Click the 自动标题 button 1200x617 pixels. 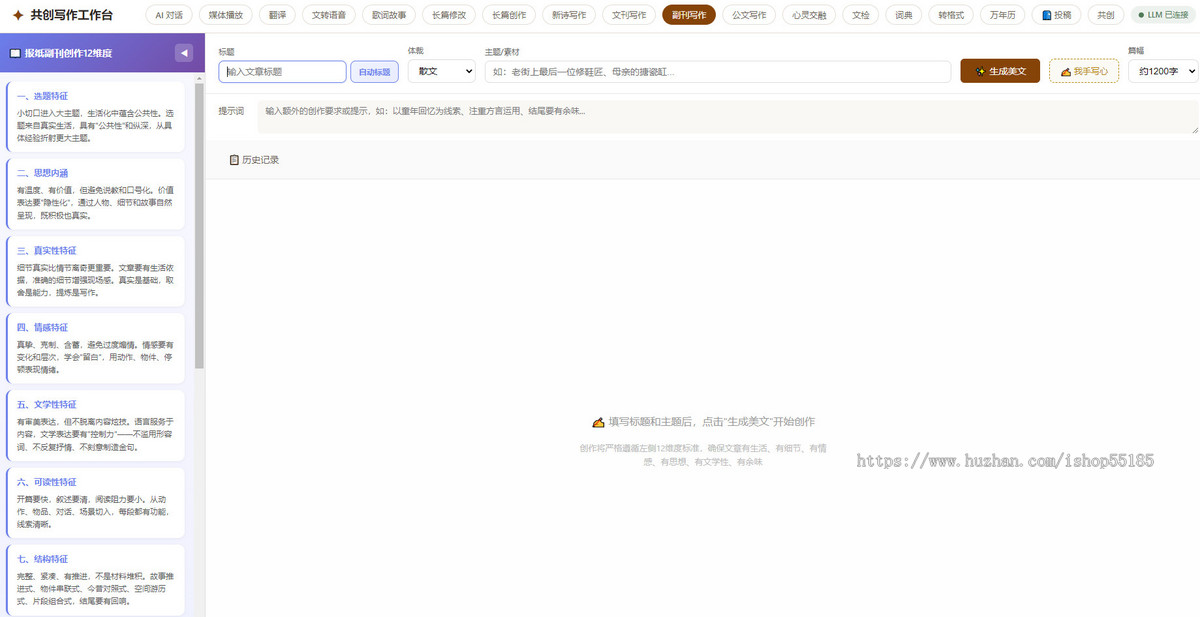(x=375, y=72)
